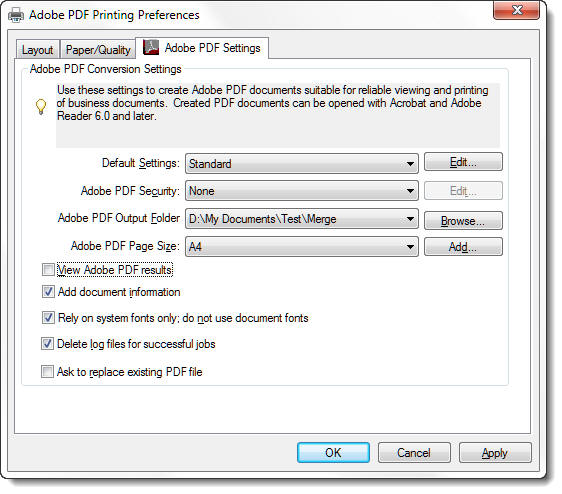562x494 pixels.
Task: Click Browse to choose output folder
Action: tap(463, 220)
